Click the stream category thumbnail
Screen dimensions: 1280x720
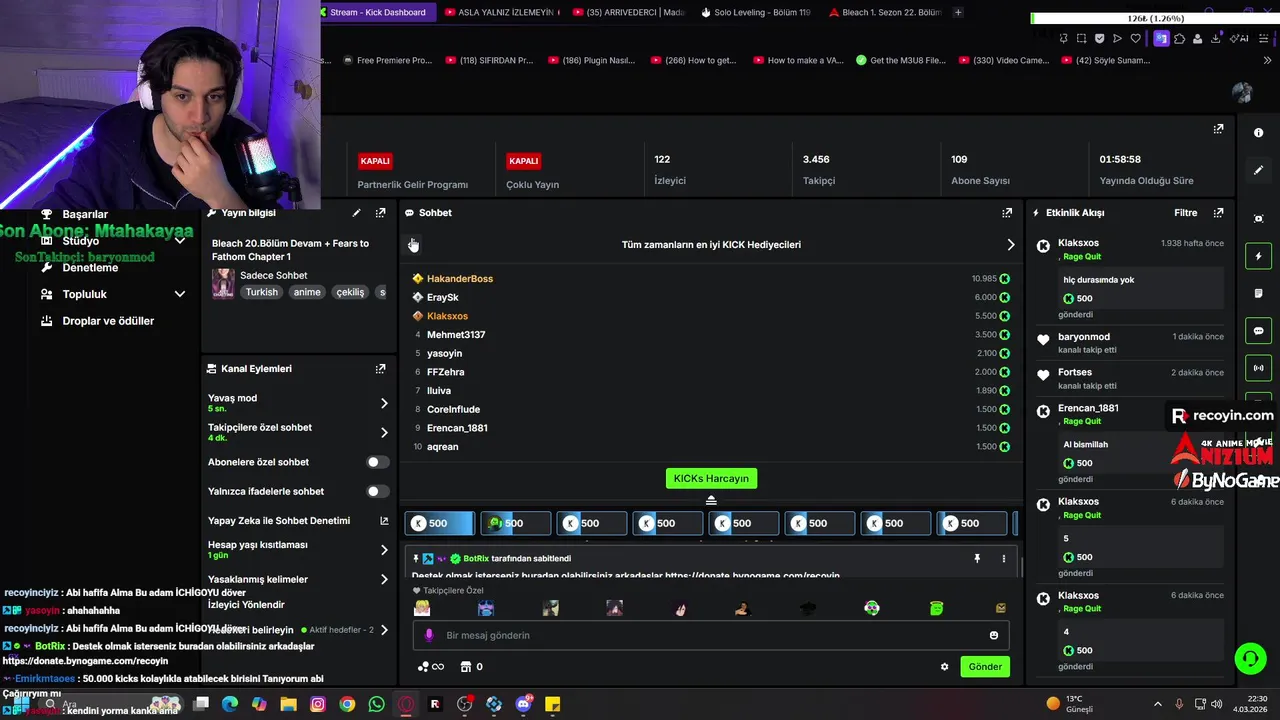223,283
